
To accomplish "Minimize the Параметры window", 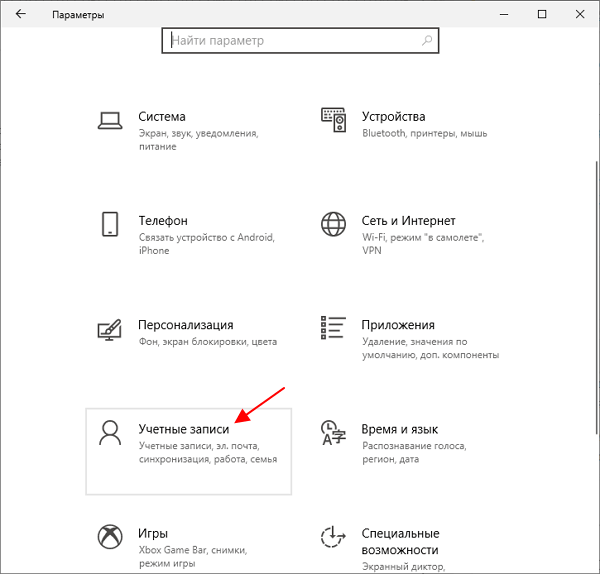I will pyautogui.click(x=504, y=15).
